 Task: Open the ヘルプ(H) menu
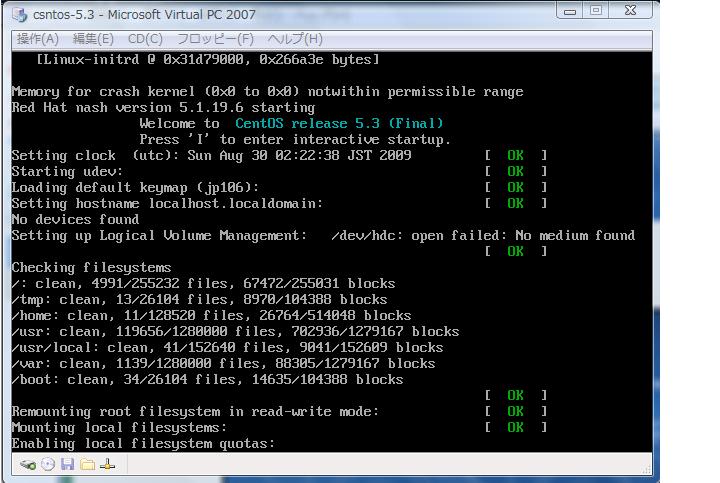(294, 39)
